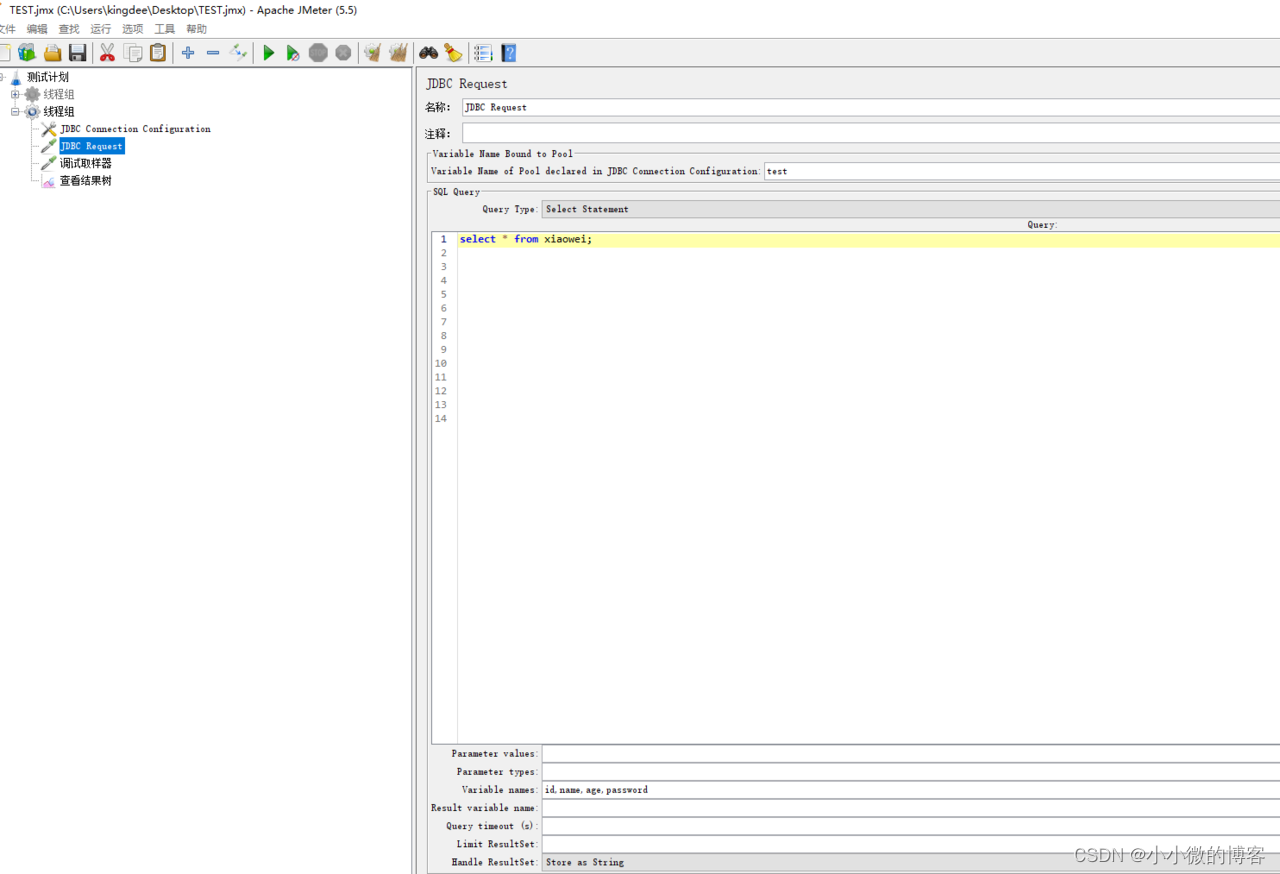1280x874 pixels.
Task: Open the Query Type Select Statement dropdown
Action: (910, 209)
